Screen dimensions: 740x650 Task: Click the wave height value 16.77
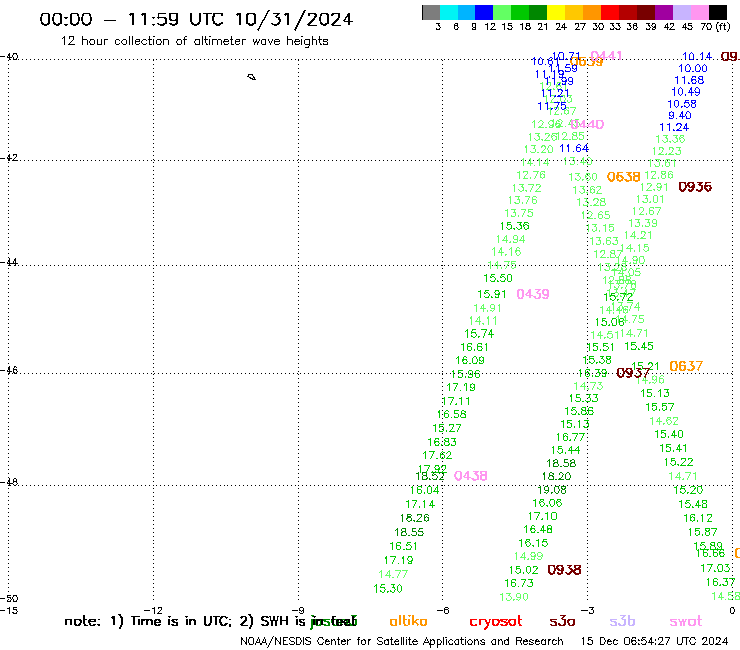(570, 437)
